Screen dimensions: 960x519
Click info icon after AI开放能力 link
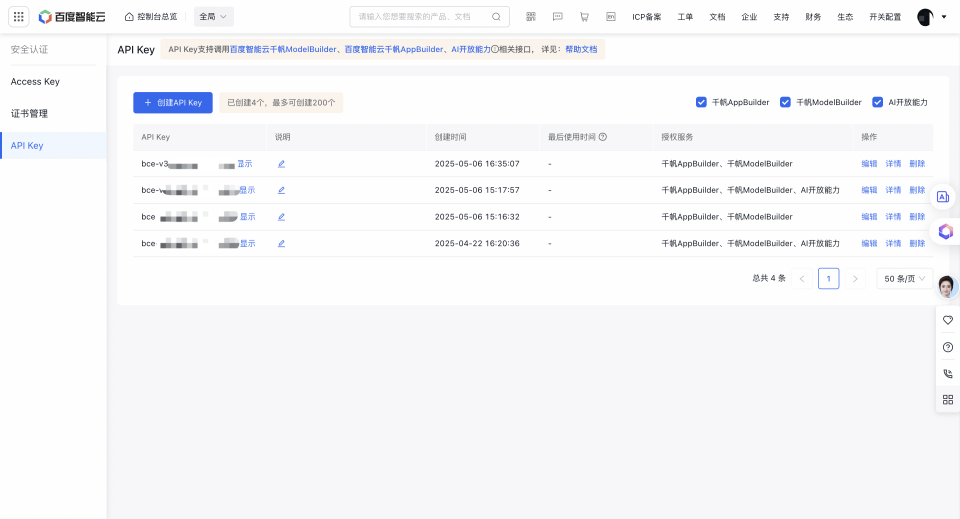tap(495, 50)
